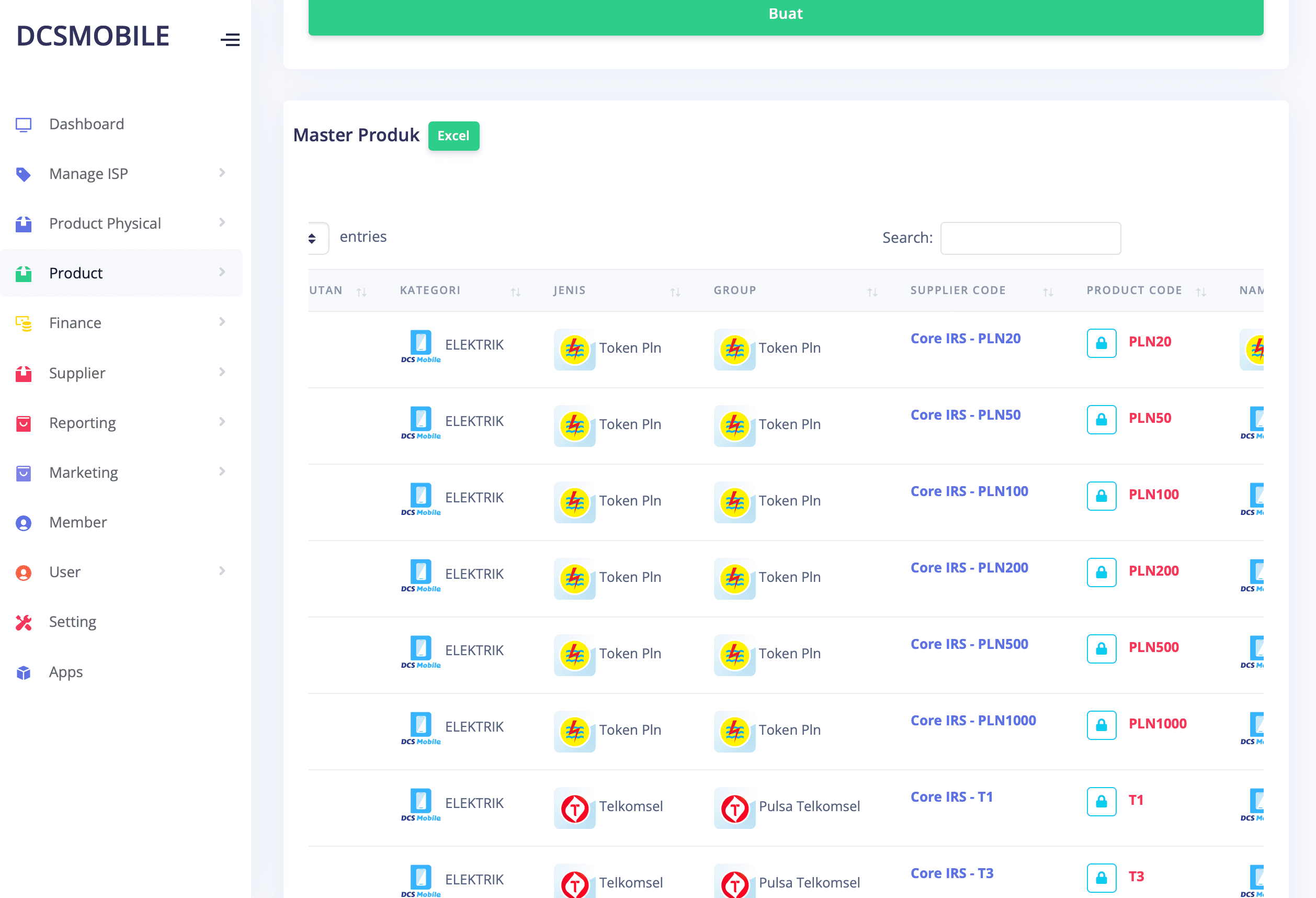
Task: Click the lock icon beside T1 code
Action: pos(1101,801)
